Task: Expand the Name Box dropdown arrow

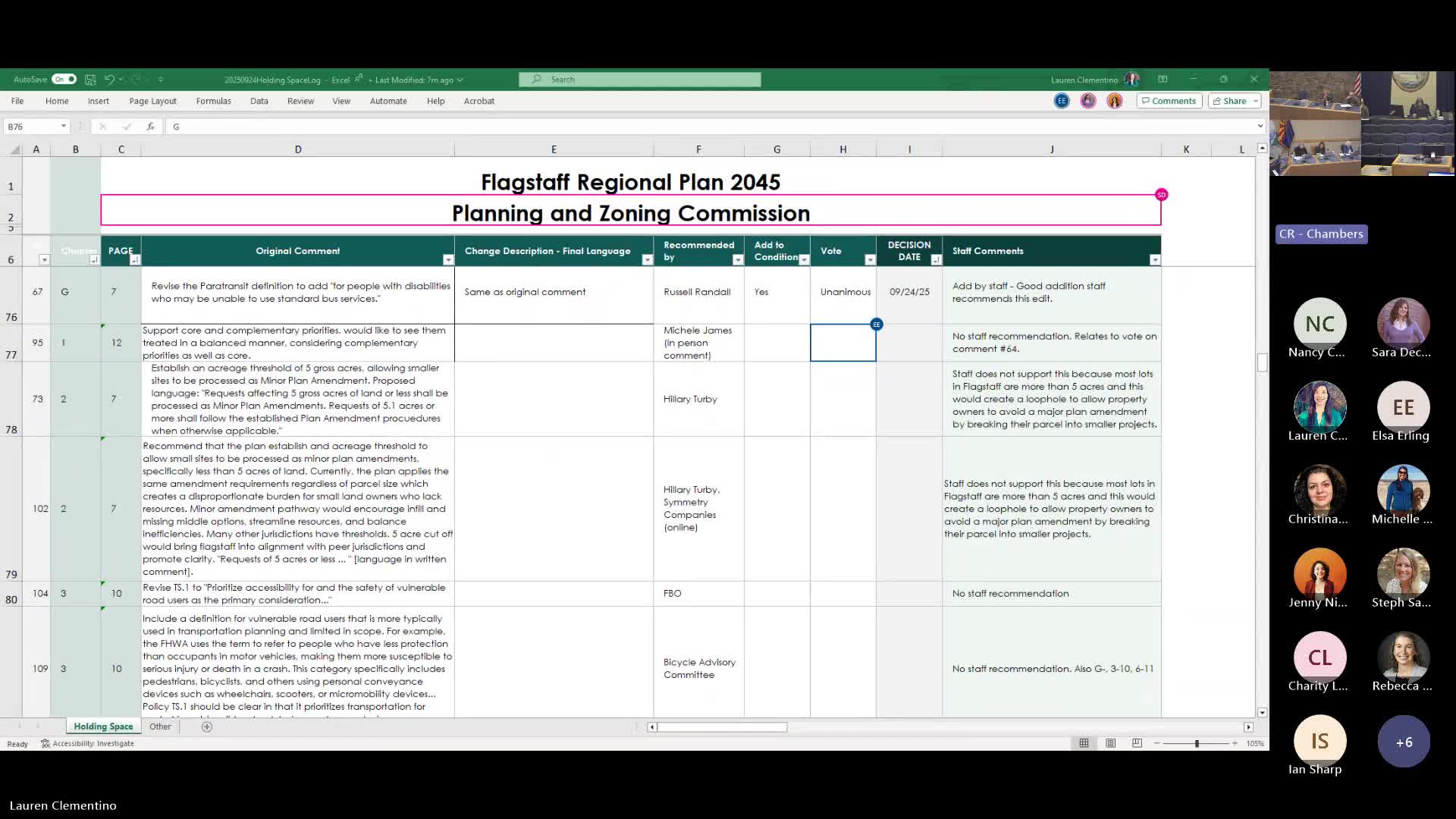Action: (x=64, y=127)
